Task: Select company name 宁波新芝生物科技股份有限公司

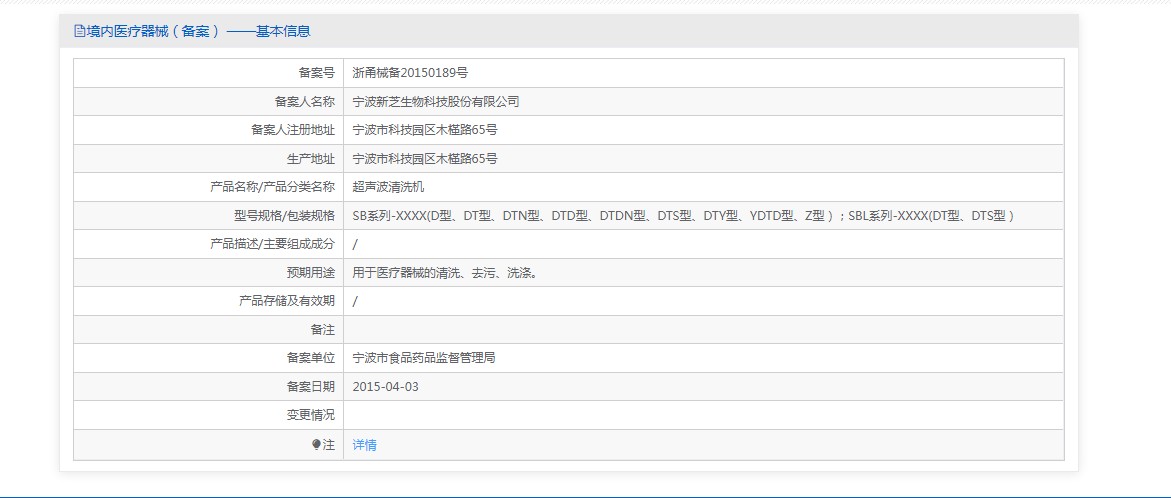Action: [435, 102]
